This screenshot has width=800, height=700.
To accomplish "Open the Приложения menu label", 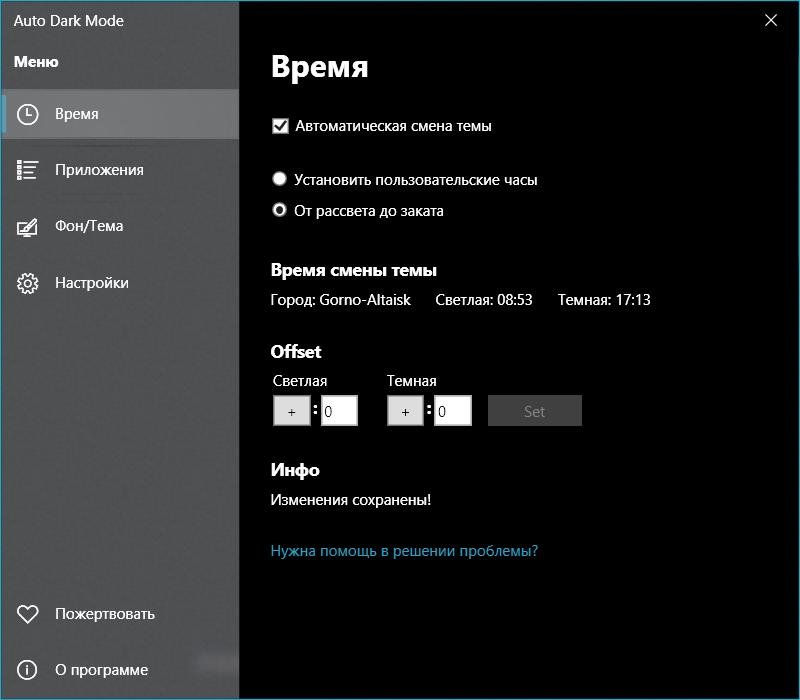I will pos(99,170).
